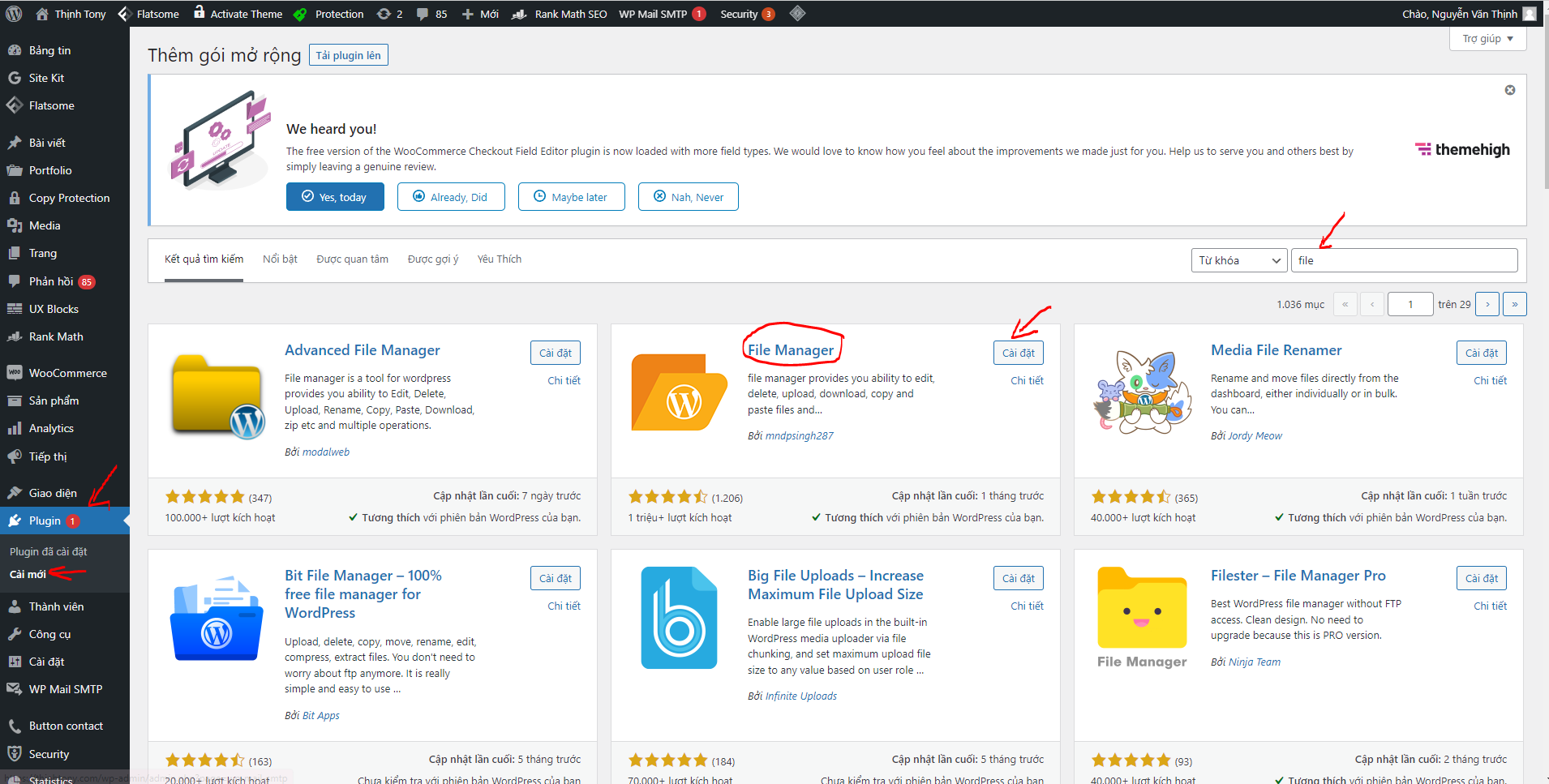
Task: Open the Từ khóa dropdown
Action: tap(1238, 260)
